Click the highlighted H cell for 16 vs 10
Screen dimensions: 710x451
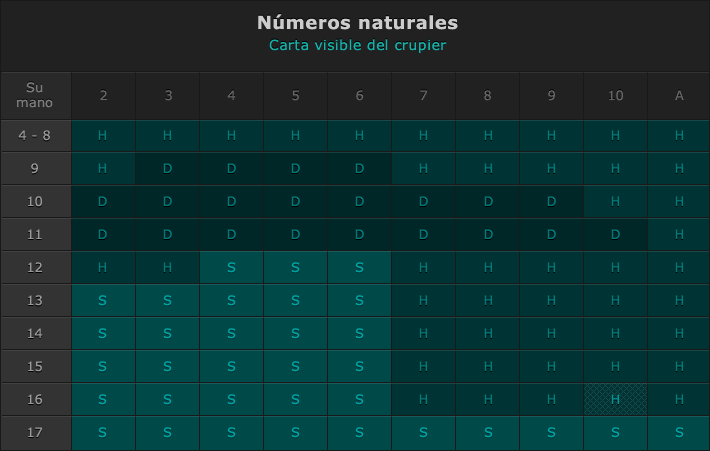tap(616, 400)
